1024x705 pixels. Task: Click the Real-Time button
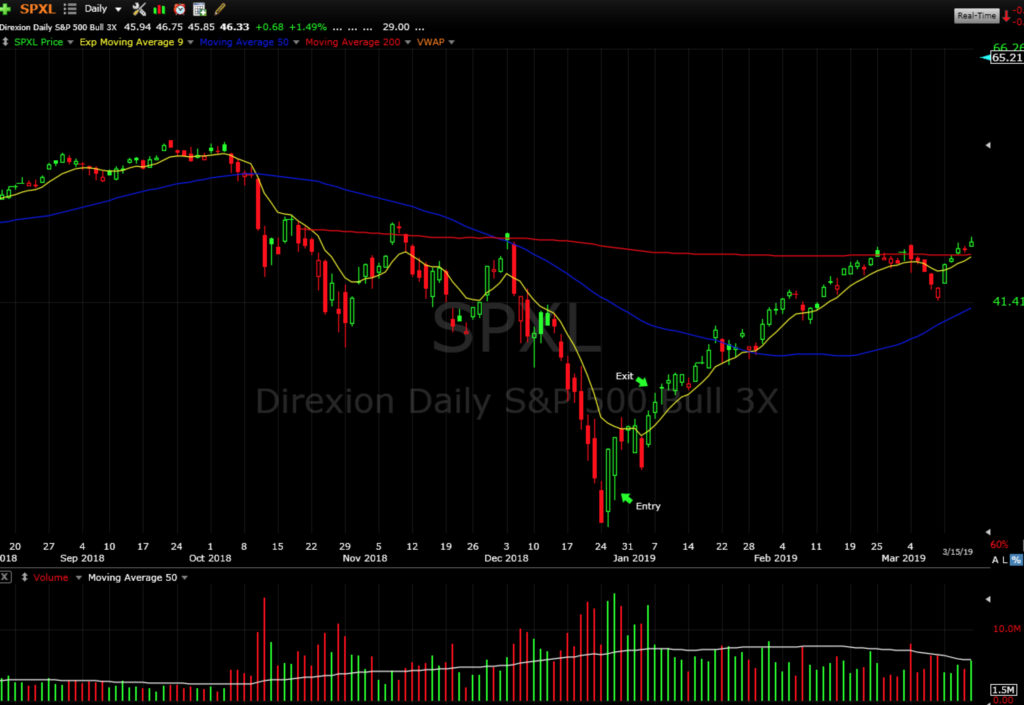click(976, 16)
